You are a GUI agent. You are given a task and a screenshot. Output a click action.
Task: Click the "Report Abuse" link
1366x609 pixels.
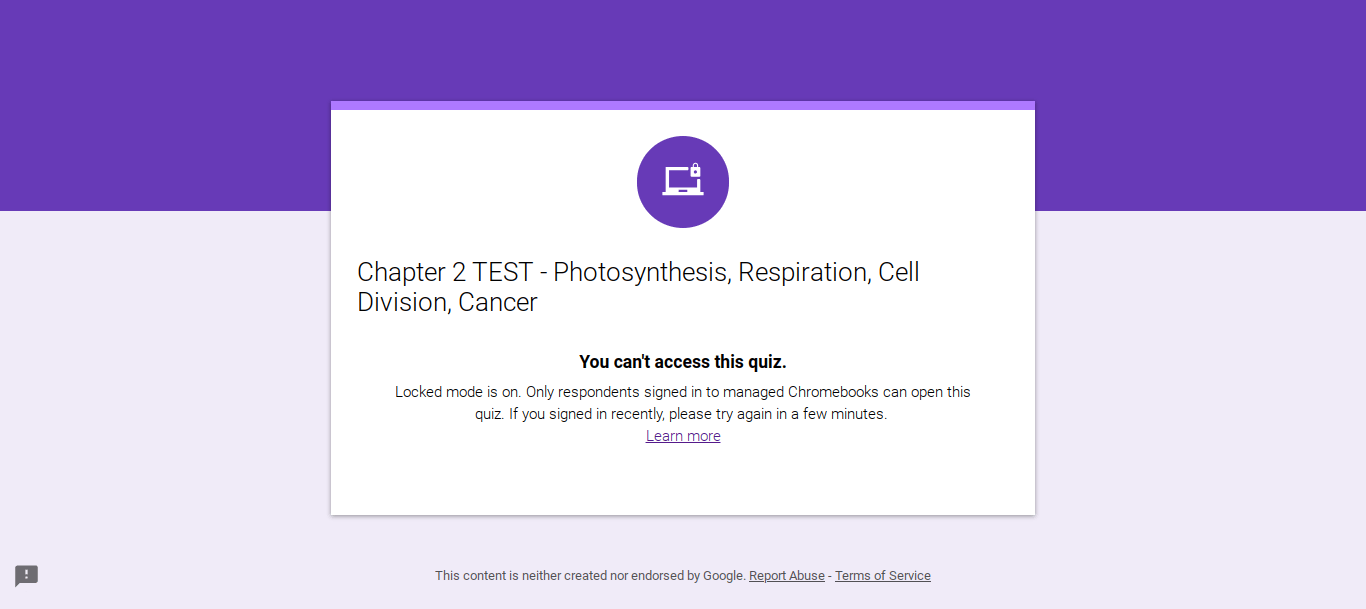787,576
